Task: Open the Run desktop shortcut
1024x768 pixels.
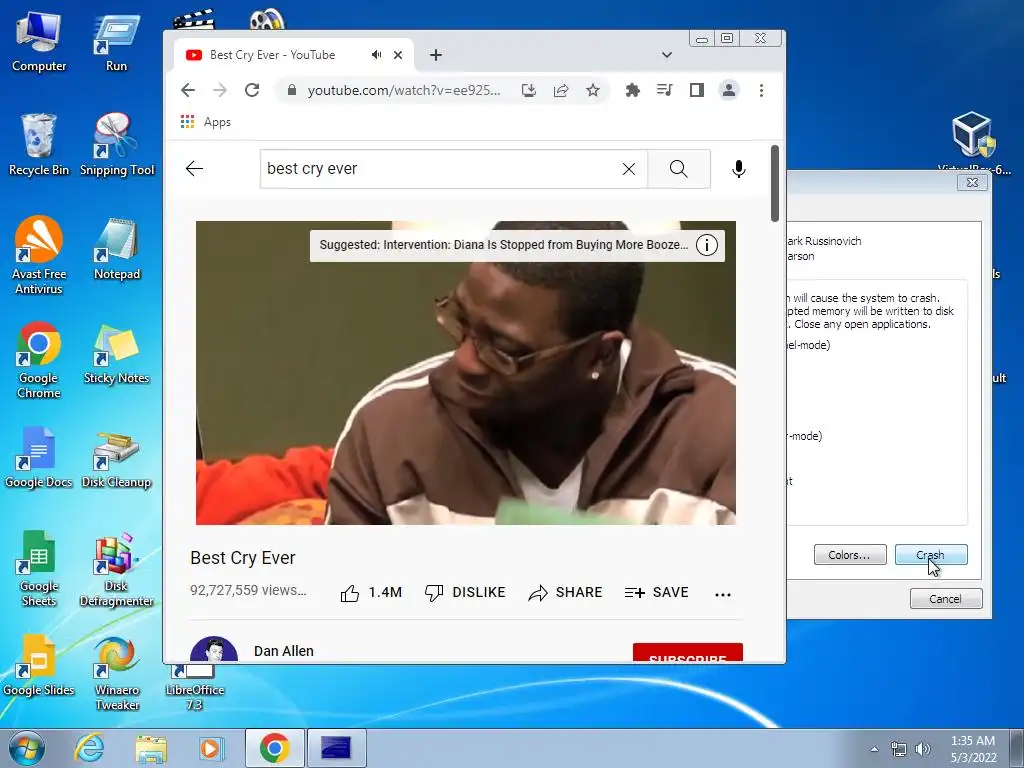Action: (116, 43)
